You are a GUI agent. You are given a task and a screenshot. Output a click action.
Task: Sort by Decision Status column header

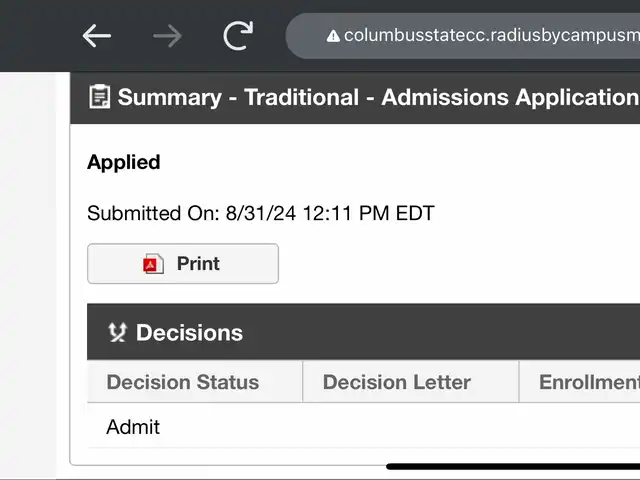click(x=183, y=382)
